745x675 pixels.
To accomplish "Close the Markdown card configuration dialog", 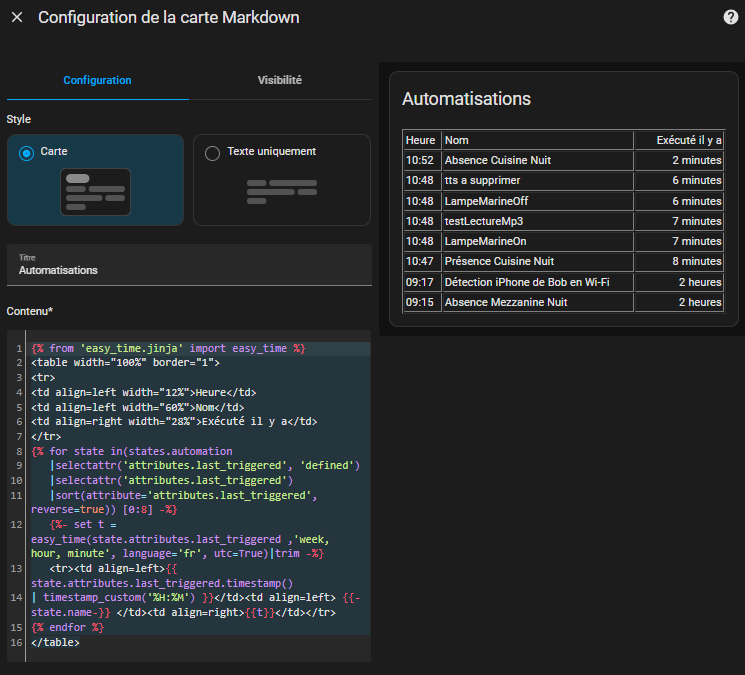I will click(x=17, y=18).
